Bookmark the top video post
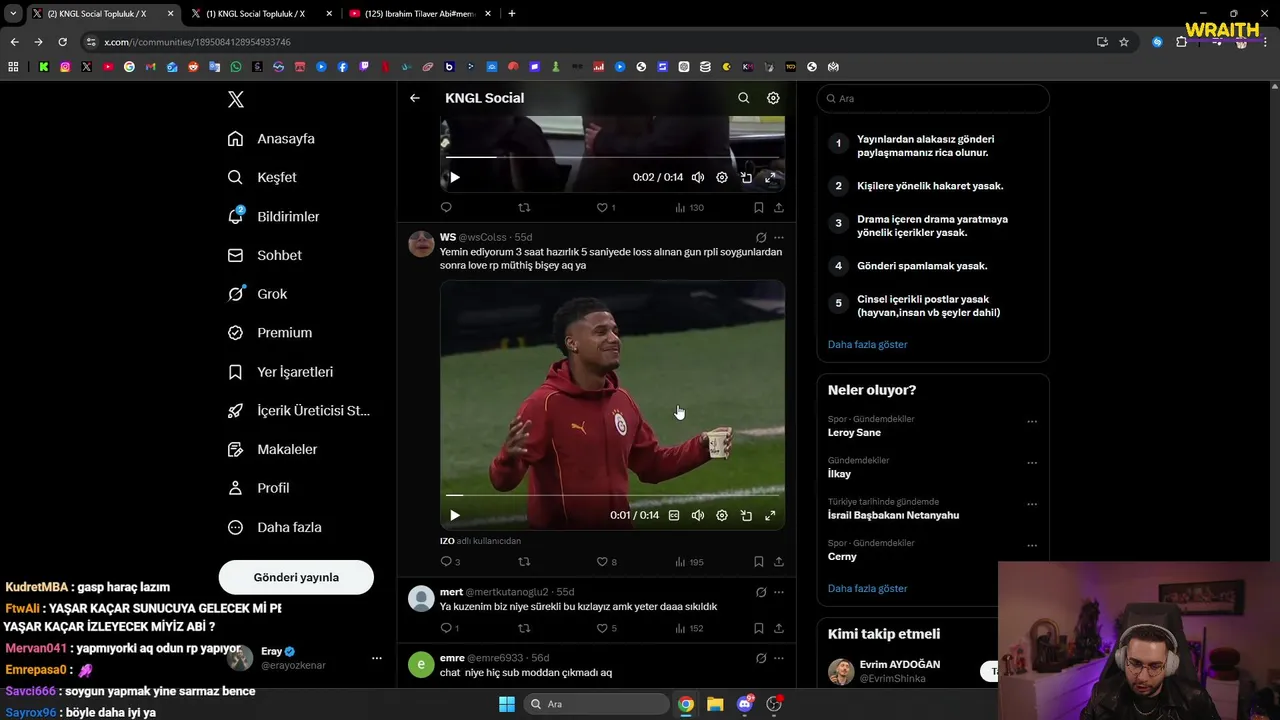 click(x=758, y=208)
